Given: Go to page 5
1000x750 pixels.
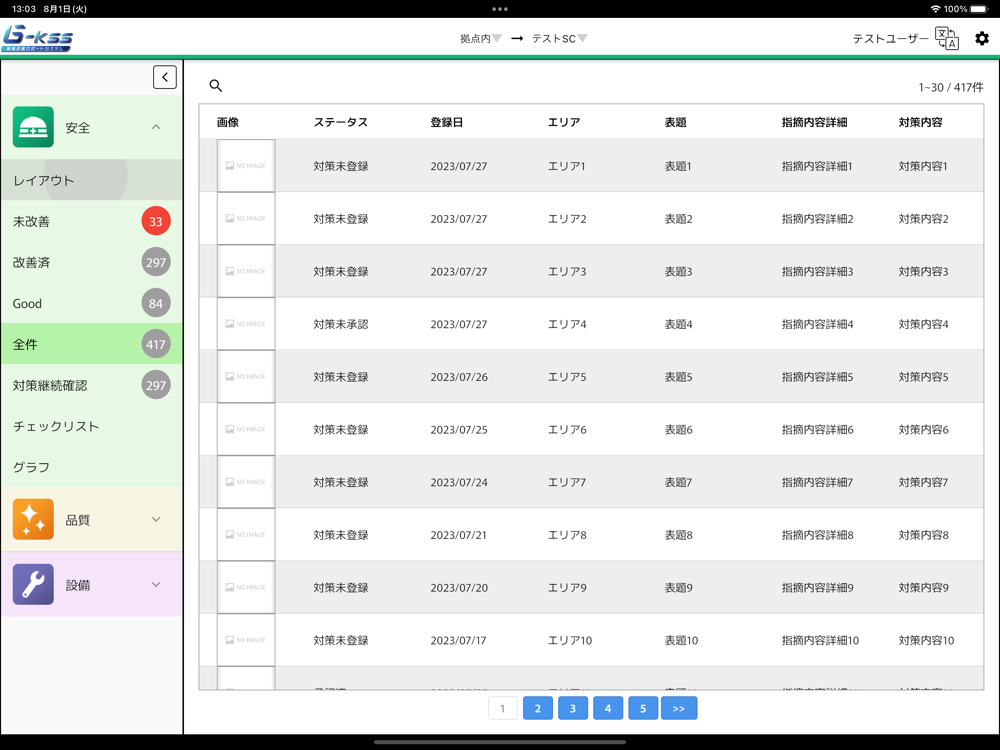Looking at the screenshot, I should point(643,708).
